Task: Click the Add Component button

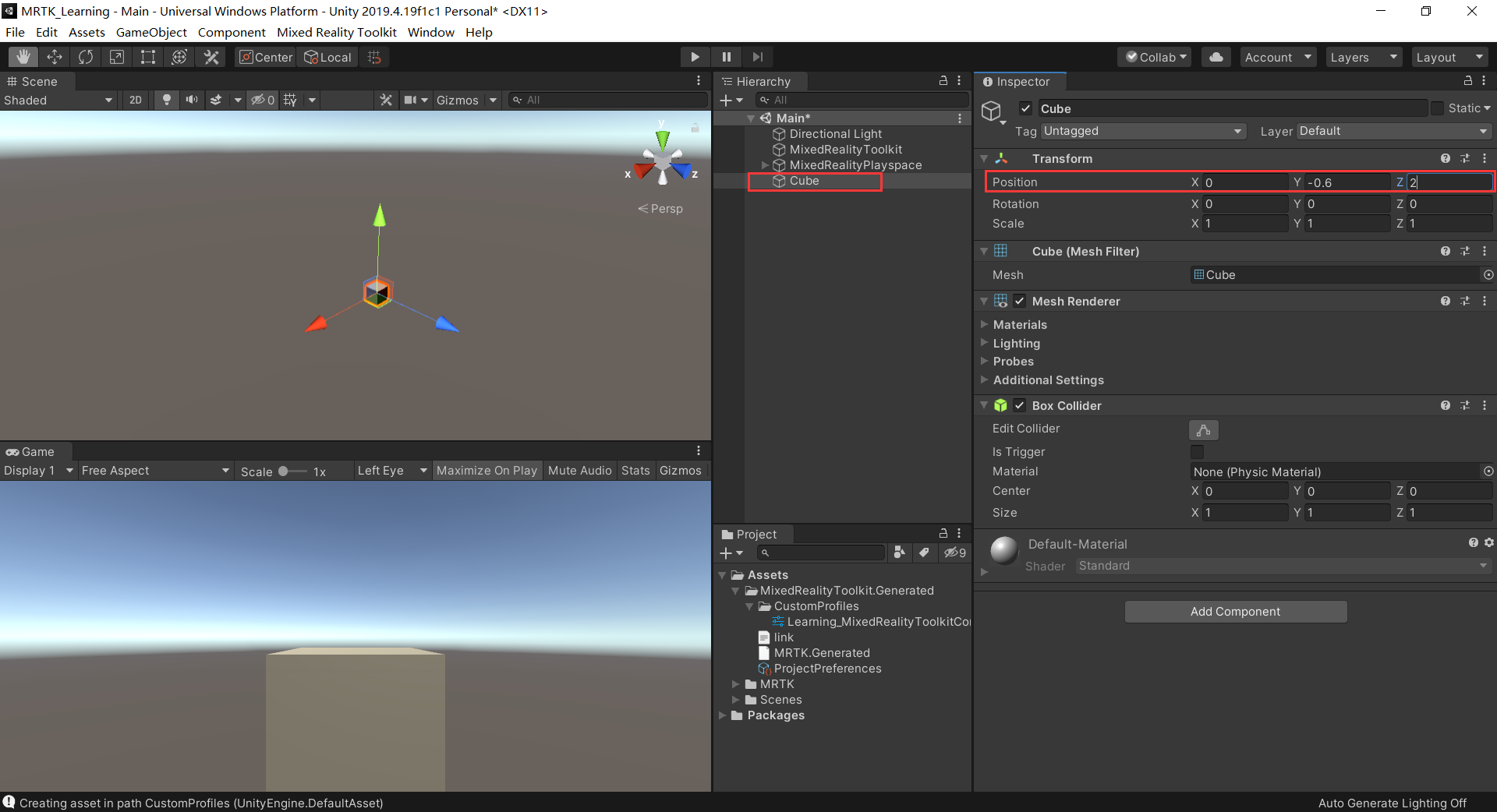Action: (x=1235, y=612)
